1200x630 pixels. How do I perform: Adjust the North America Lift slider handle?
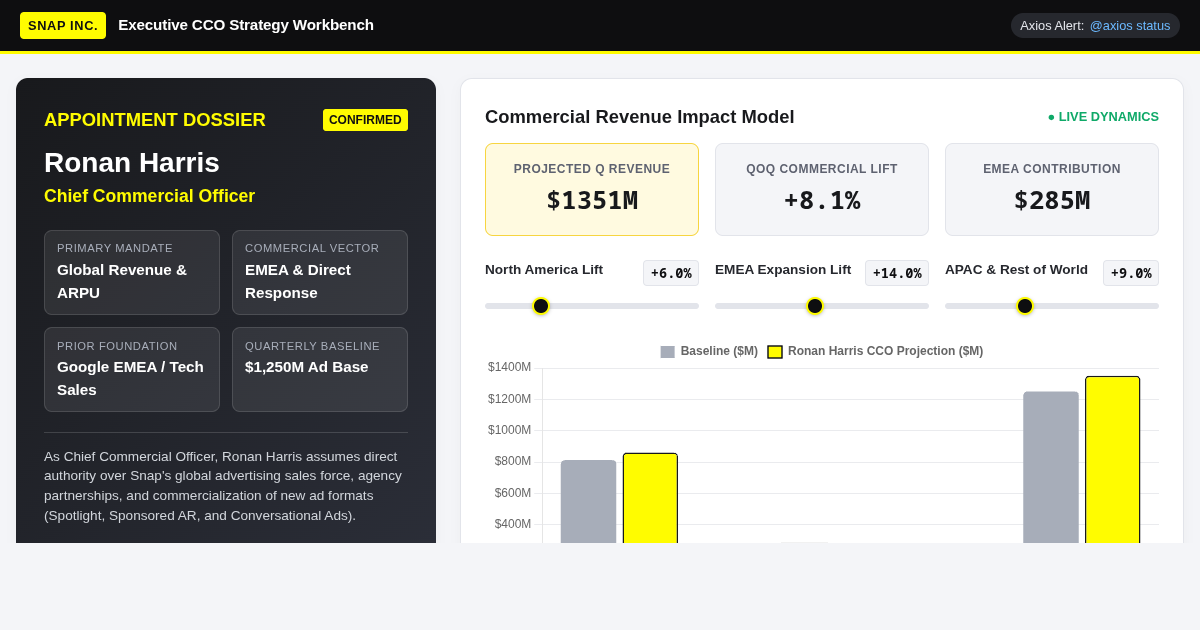click(x=541, y=306)
